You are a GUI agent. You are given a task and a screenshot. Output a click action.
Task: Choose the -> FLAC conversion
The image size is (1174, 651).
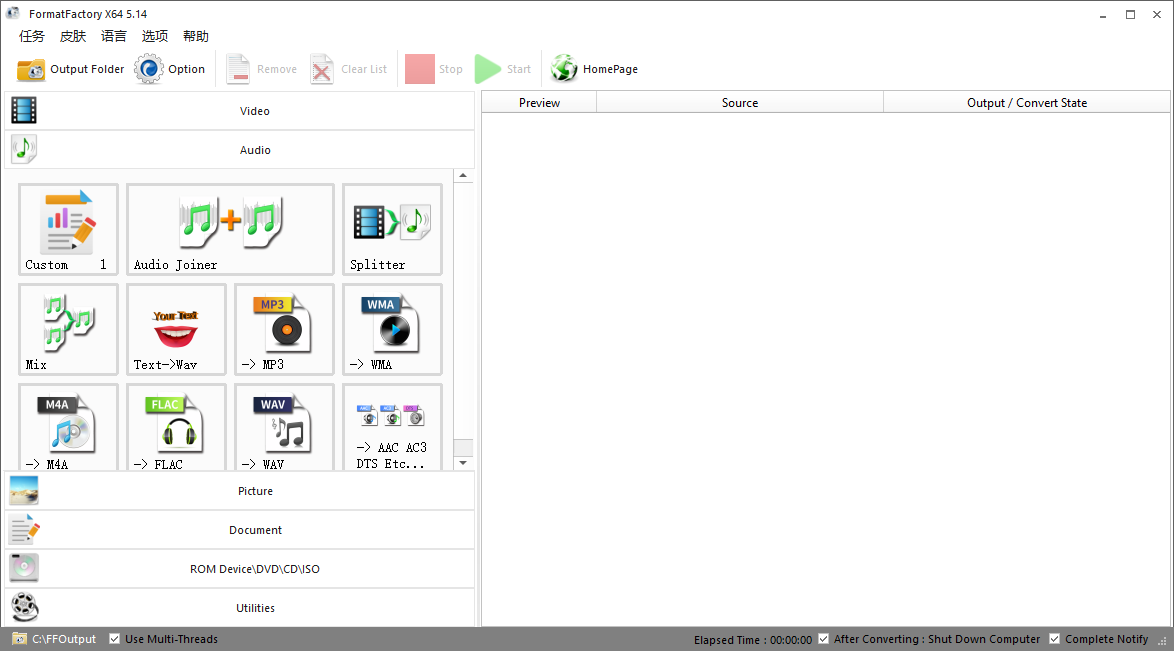point(176,428)
